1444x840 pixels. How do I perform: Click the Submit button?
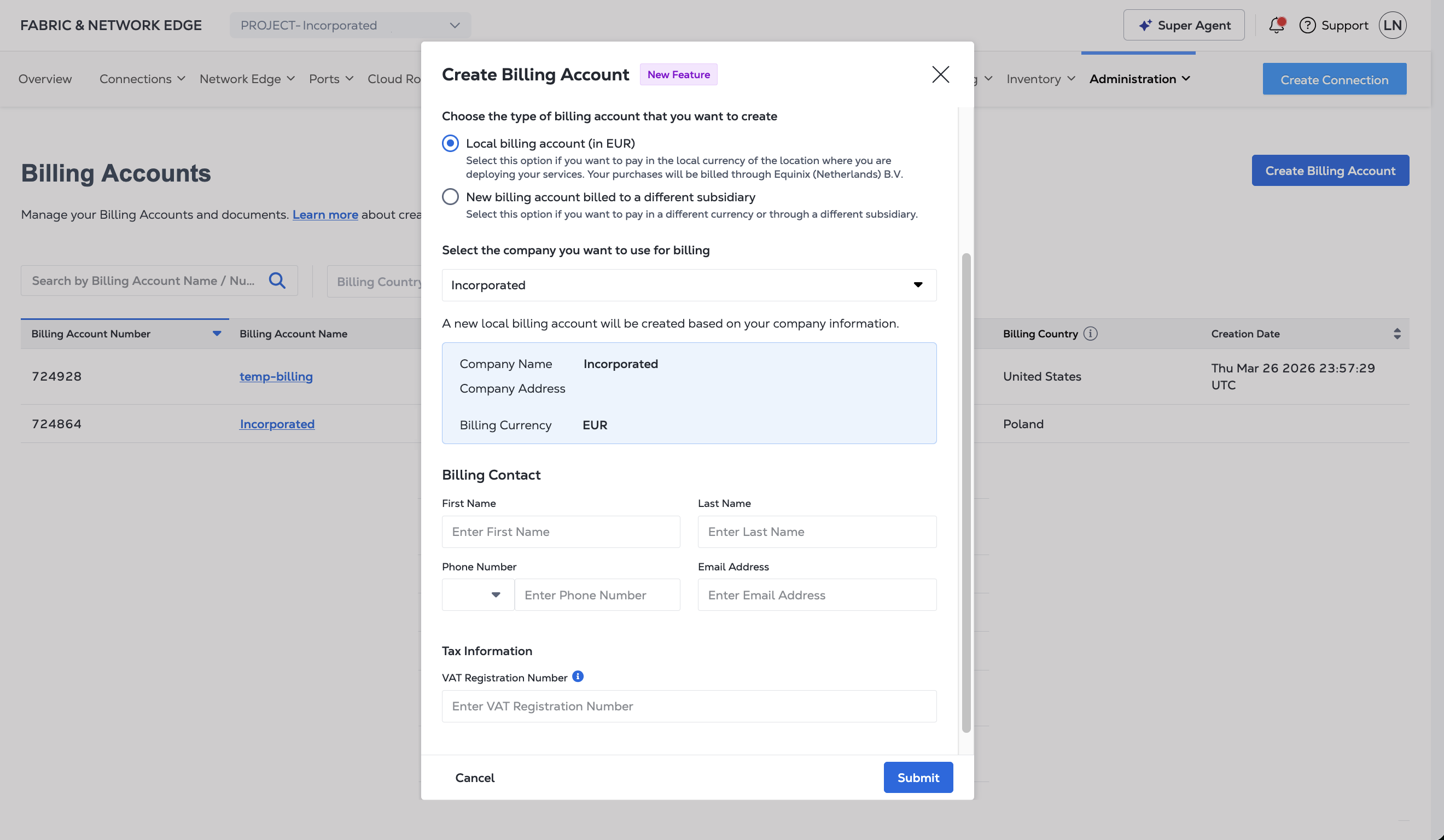click(x=918, y=778)
